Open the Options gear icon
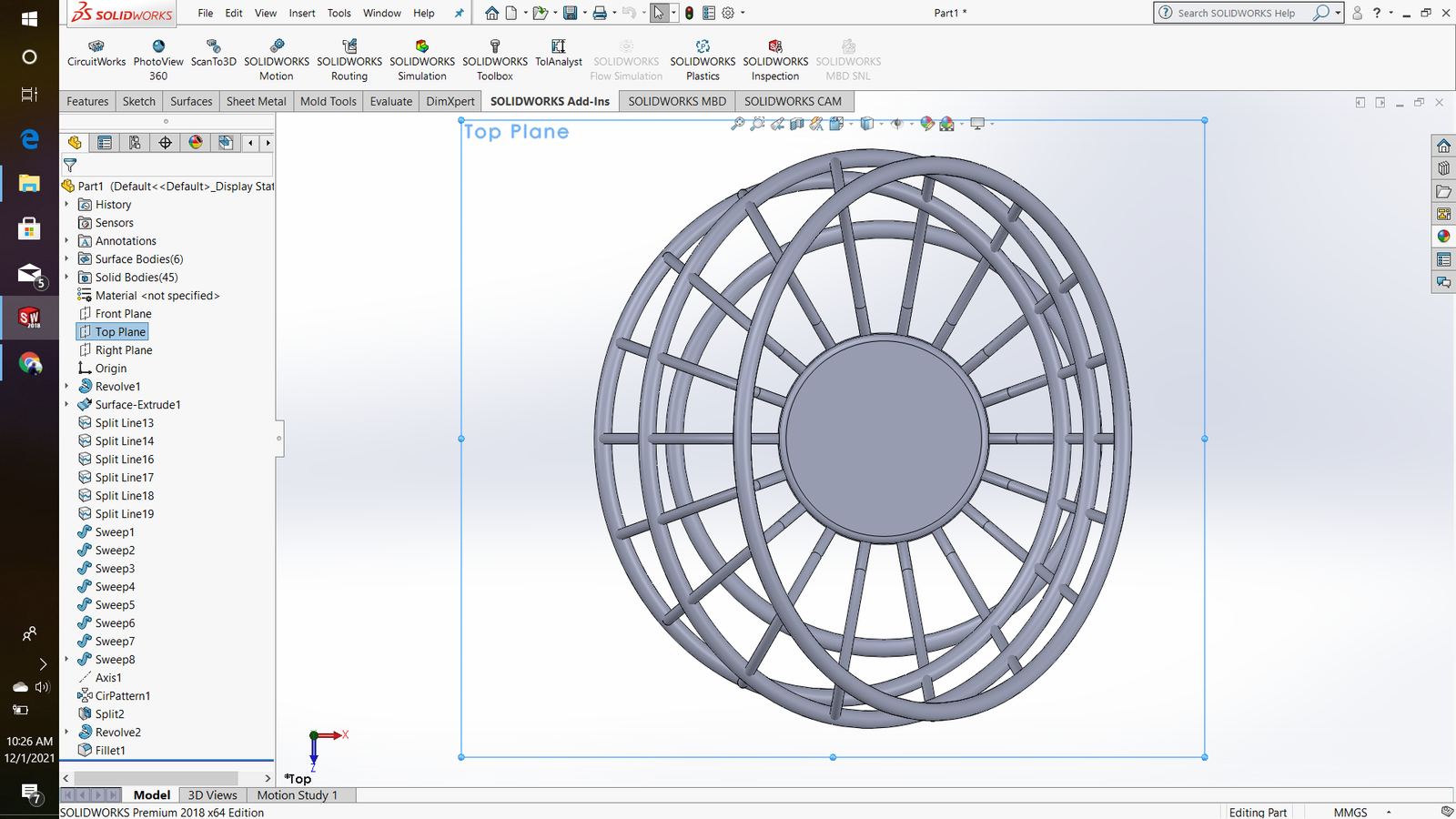The image size is (1456, 819). click(728, 13)
